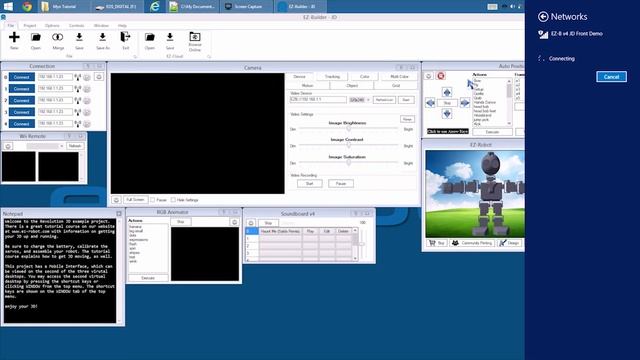
Task: Go back with the Networks arrow icon
Action: pos(543,17)
